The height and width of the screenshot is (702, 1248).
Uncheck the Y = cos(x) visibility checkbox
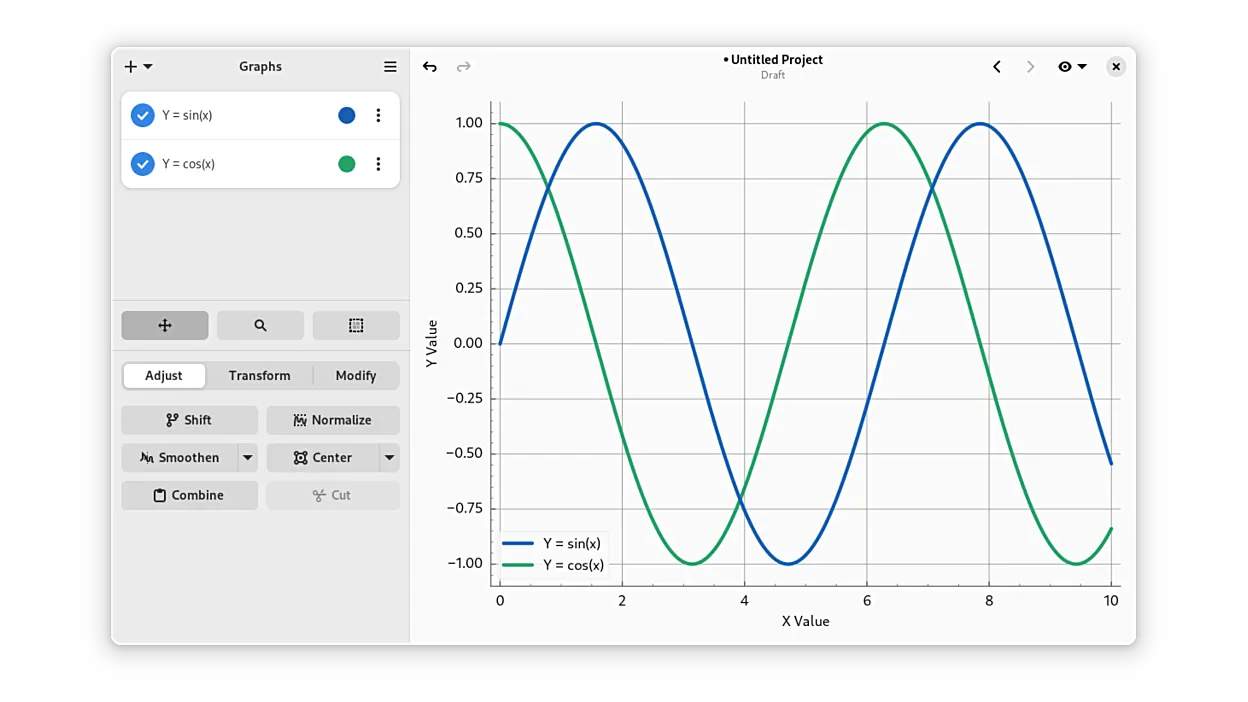pos(142,163)
